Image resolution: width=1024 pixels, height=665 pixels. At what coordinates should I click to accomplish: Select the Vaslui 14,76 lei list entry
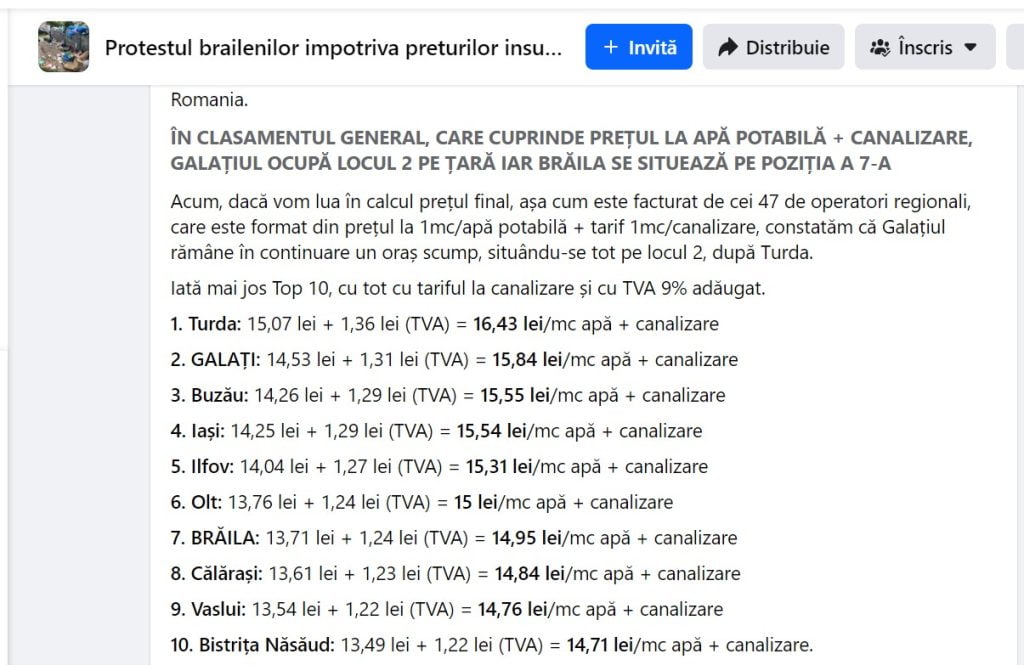tap(447, 609)
